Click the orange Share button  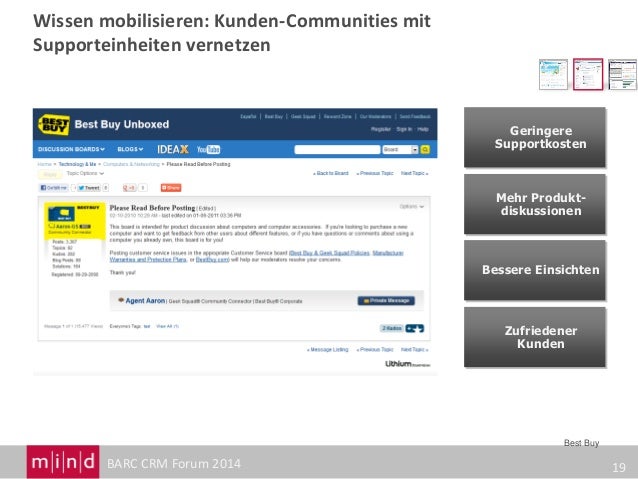(171, 188)
